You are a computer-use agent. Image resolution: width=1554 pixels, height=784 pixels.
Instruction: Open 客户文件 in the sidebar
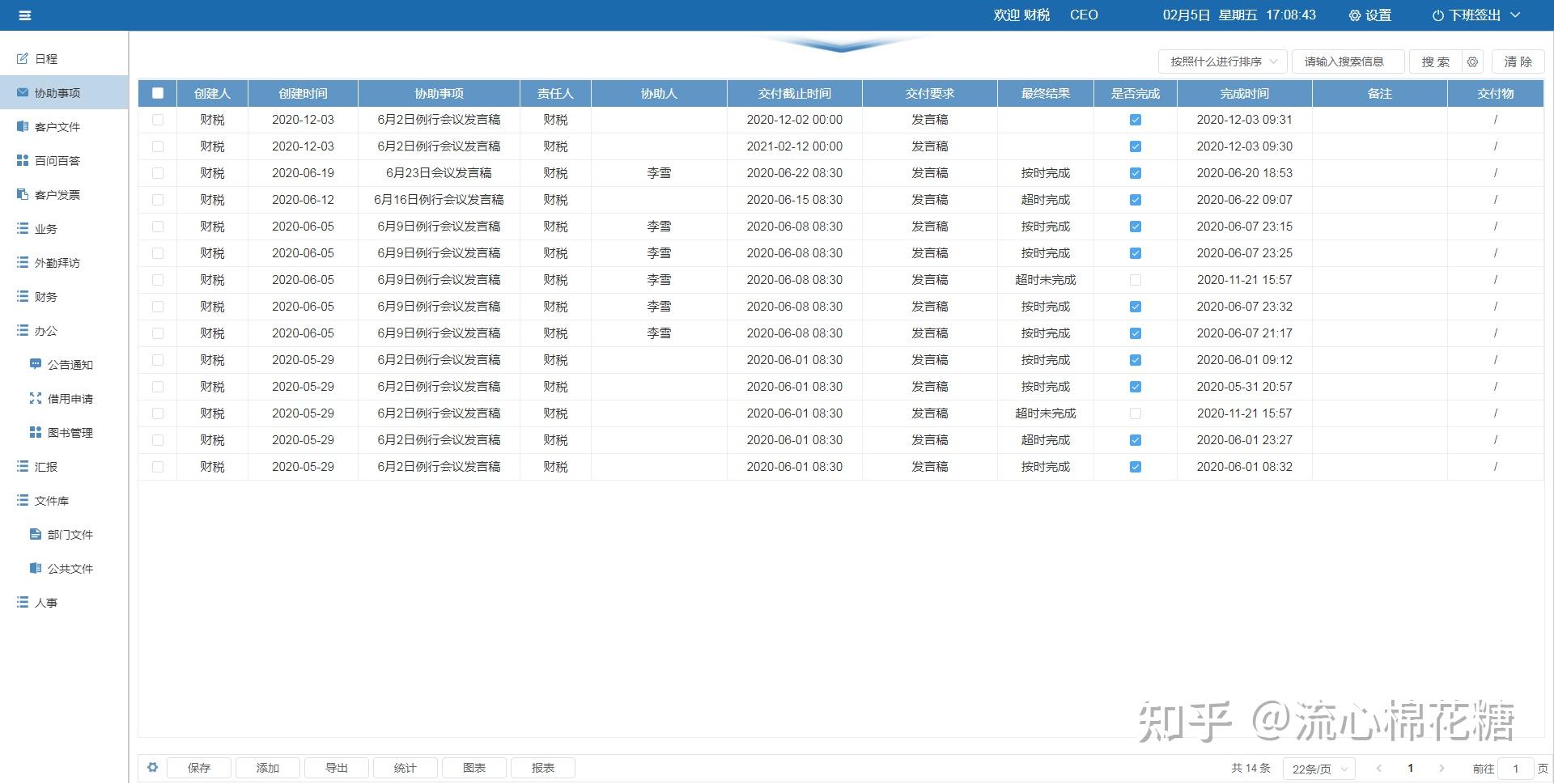64,126
